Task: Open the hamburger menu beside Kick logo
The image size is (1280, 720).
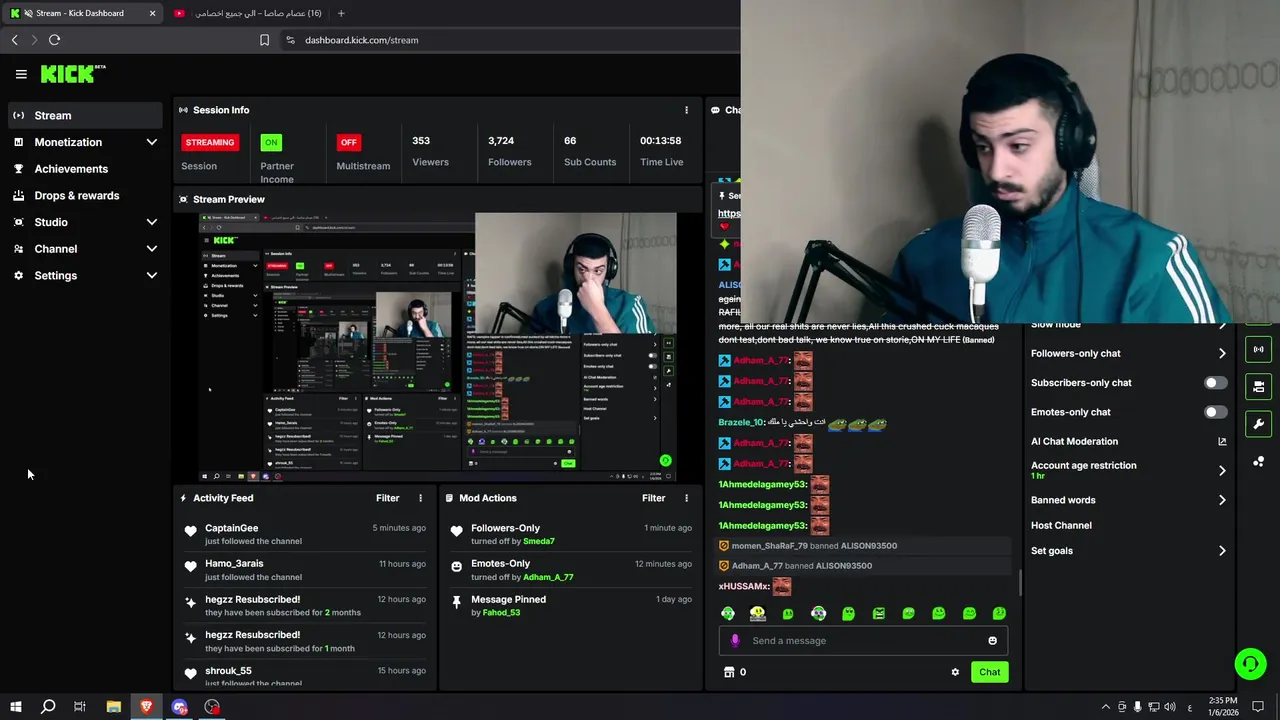Action: (21, 74)
